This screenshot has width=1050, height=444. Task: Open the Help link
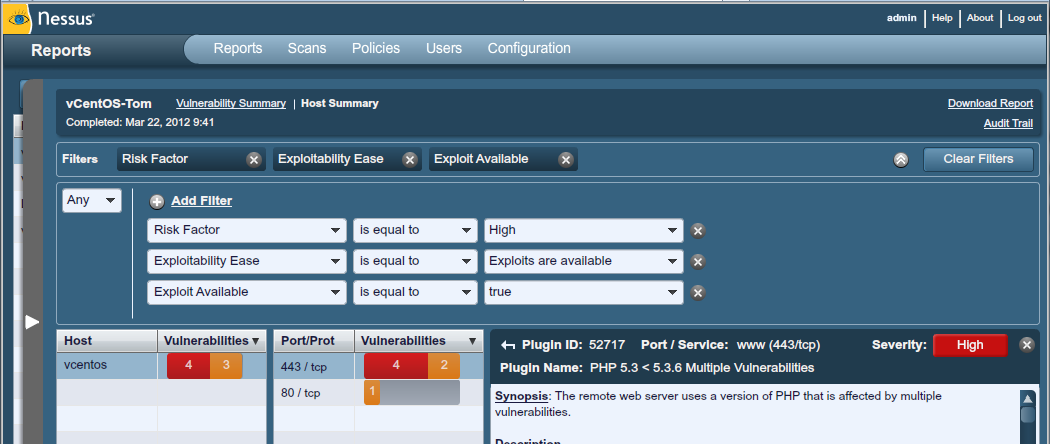click(x=942, y=18)
